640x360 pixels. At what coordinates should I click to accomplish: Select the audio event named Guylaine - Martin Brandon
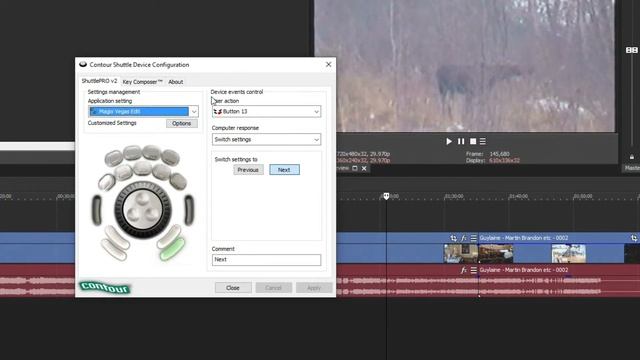524,270
